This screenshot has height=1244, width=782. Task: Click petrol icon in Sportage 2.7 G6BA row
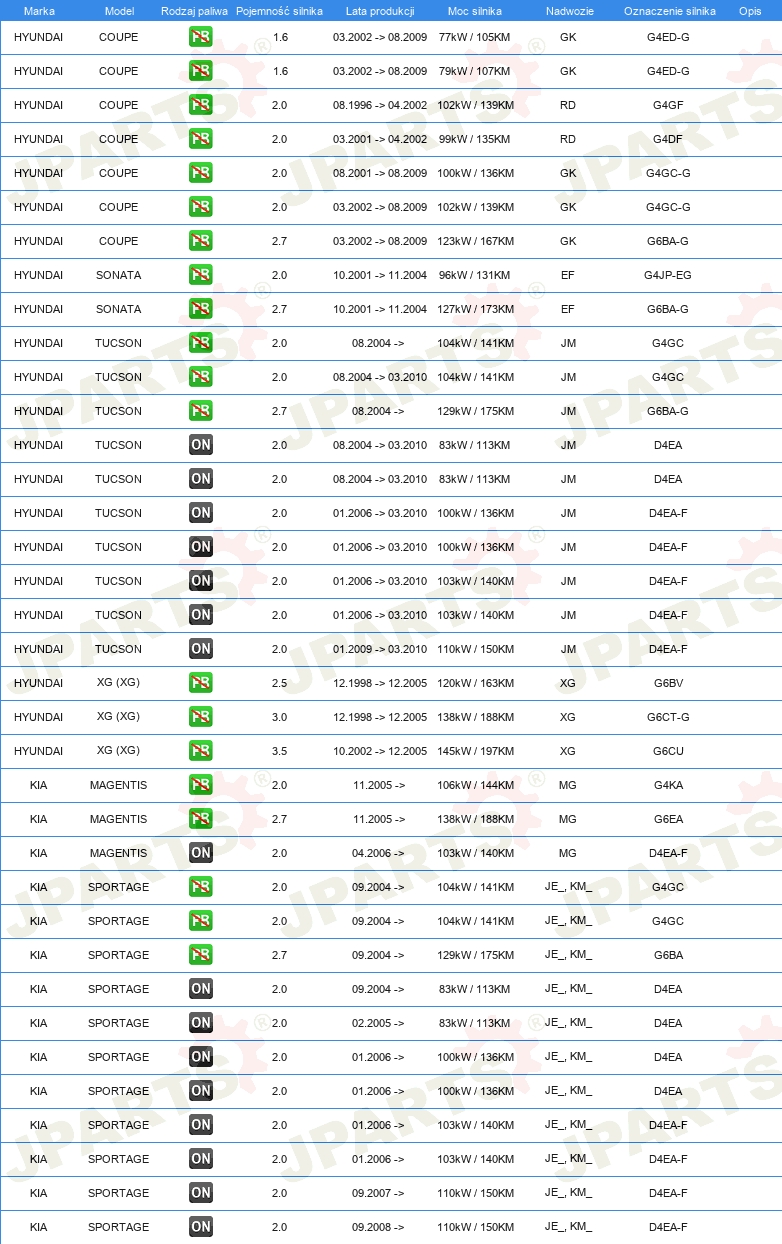click(x=201, y=955)
